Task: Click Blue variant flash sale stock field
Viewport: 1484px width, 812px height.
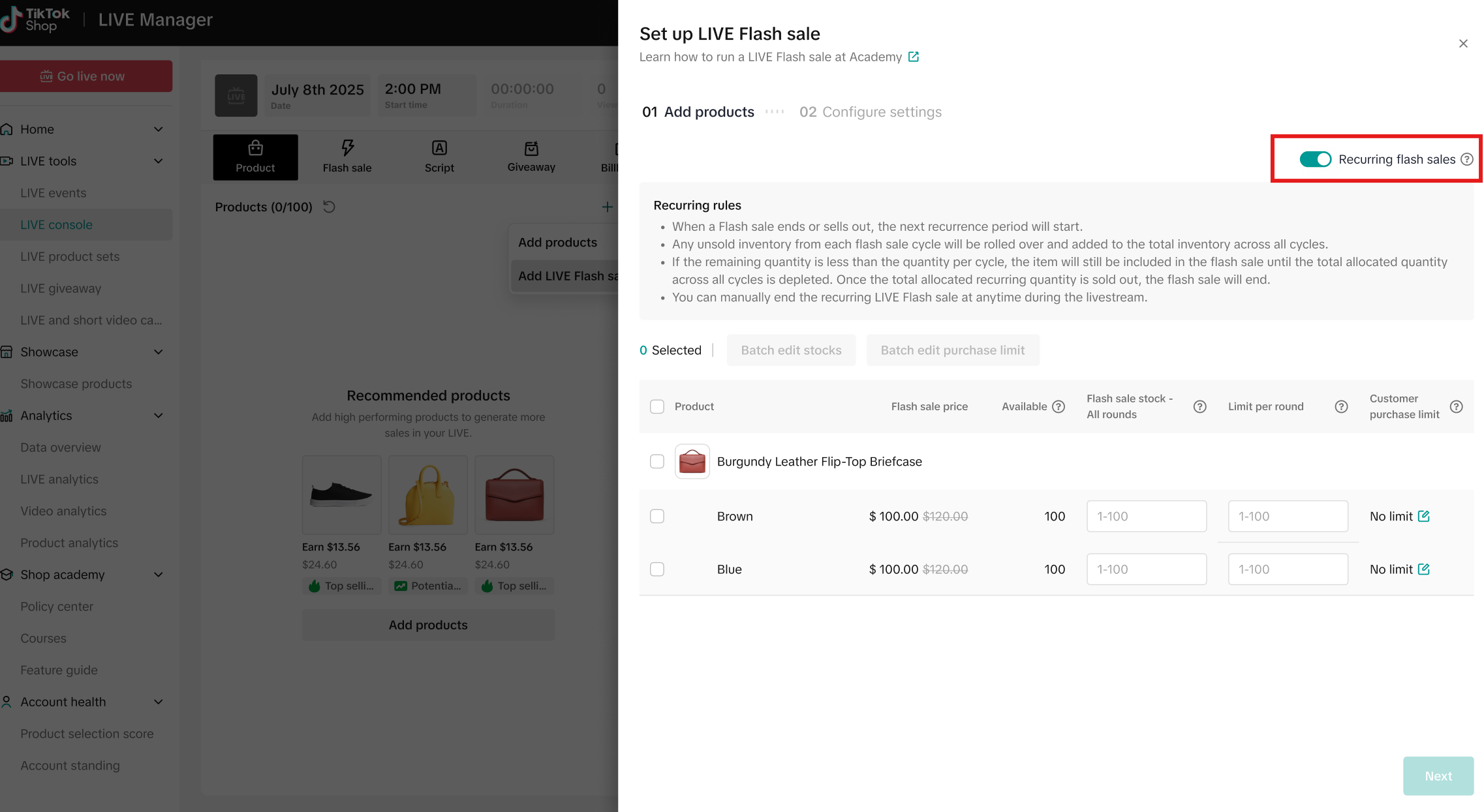Action: [1146, 569]
